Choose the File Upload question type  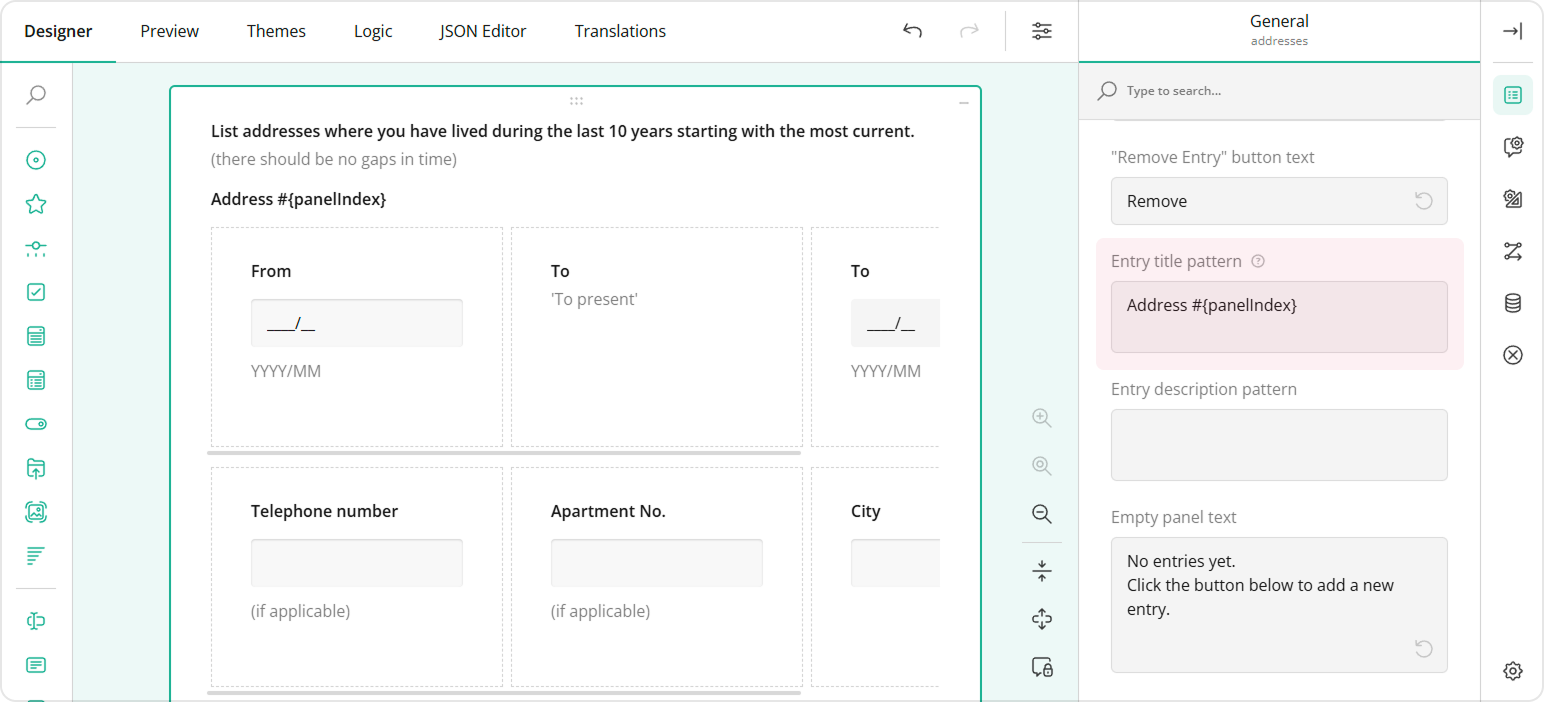point(36,467)
